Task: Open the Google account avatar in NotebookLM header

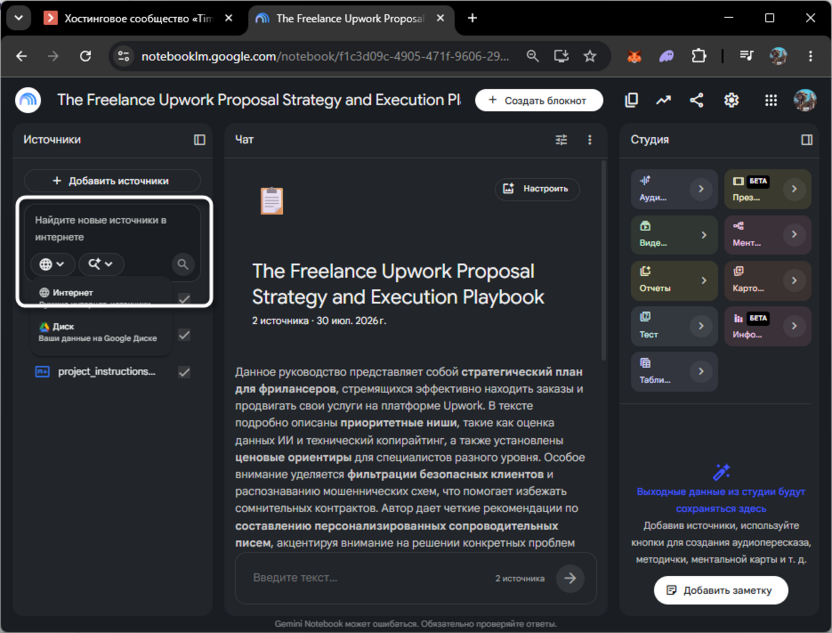Action: click(x=804, y=100)
